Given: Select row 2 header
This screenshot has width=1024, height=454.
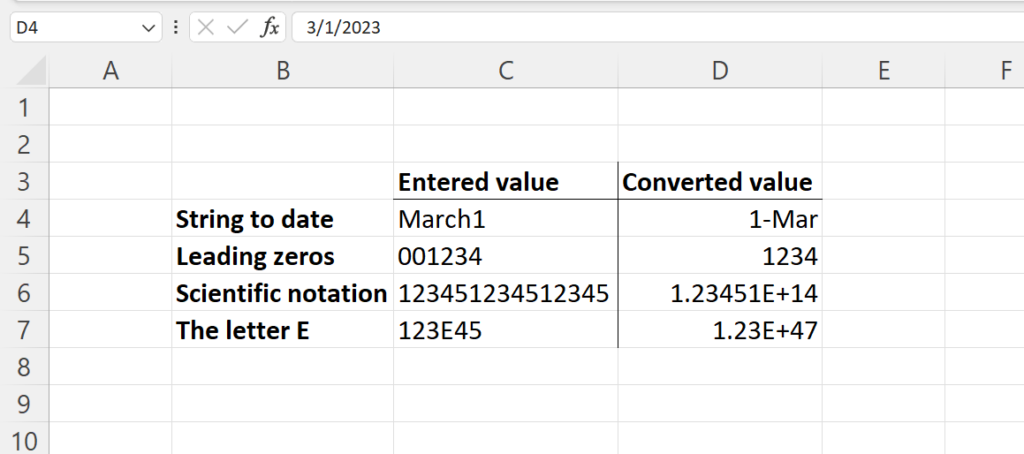Looking at the screenshot, I should [24, 144].
